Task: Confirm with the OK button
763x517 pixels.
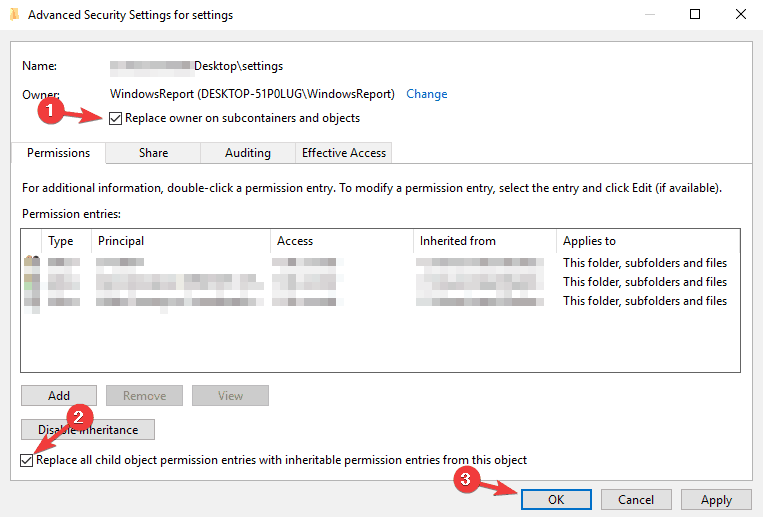Action: click(556, 499)
